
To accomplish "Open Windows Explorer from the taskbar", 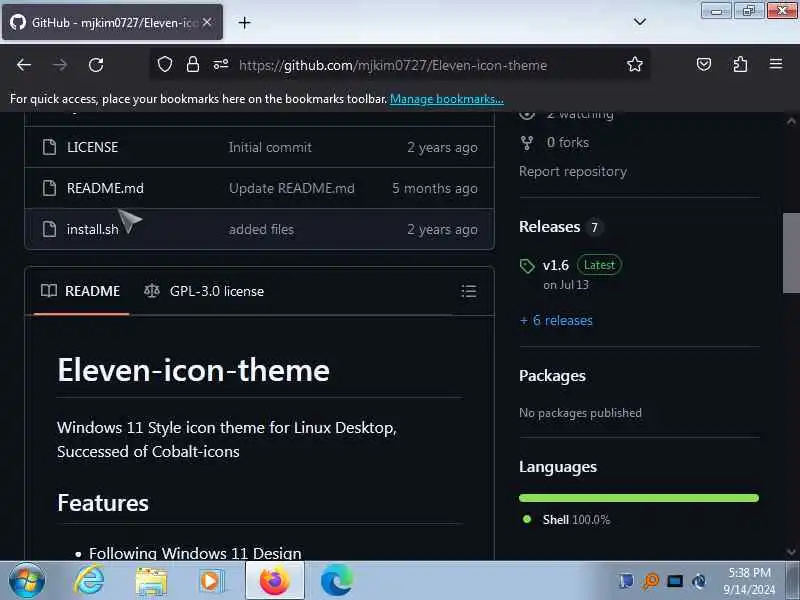I will (151, 581).
